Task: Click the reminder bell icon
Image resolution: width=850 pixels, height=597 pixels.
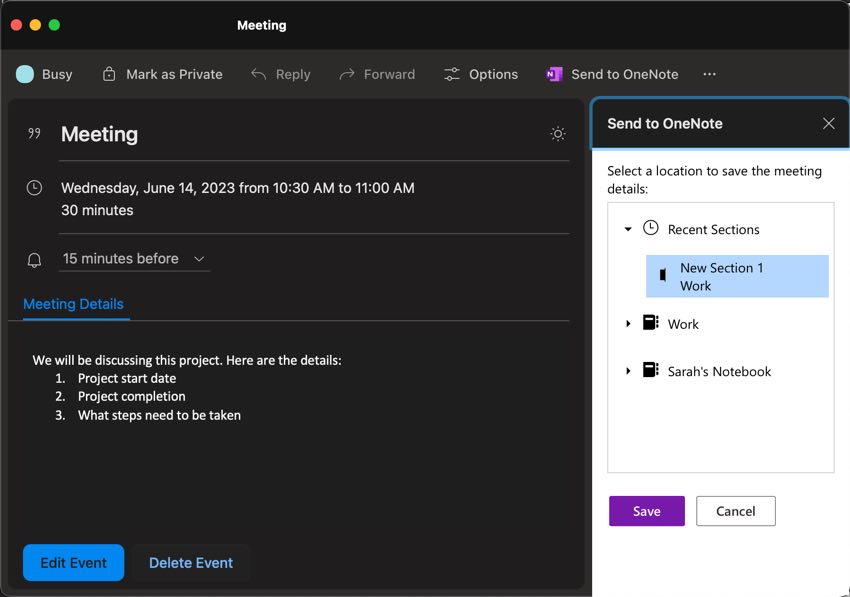Action: [33, 259]
